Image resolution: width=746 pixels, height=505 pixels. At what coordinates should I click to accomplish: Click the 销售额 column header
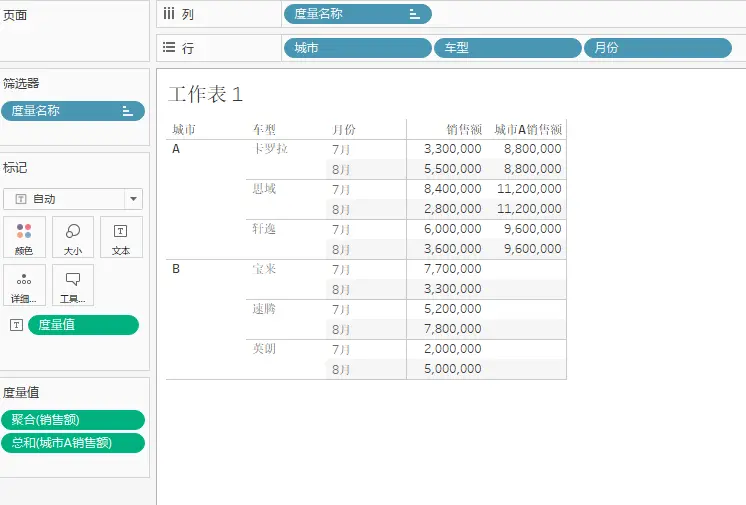464,129
